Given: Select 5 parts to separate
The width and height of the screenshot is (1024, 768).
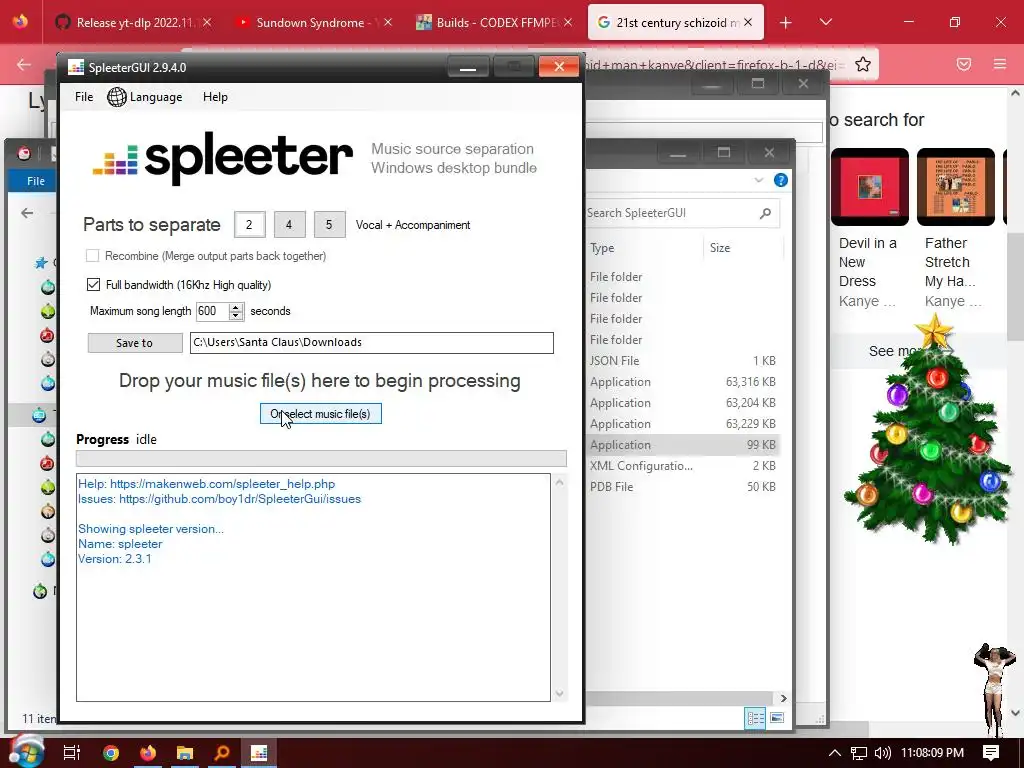Looking at the screenshot, I should pyautogui.click(x=329, y=225).
